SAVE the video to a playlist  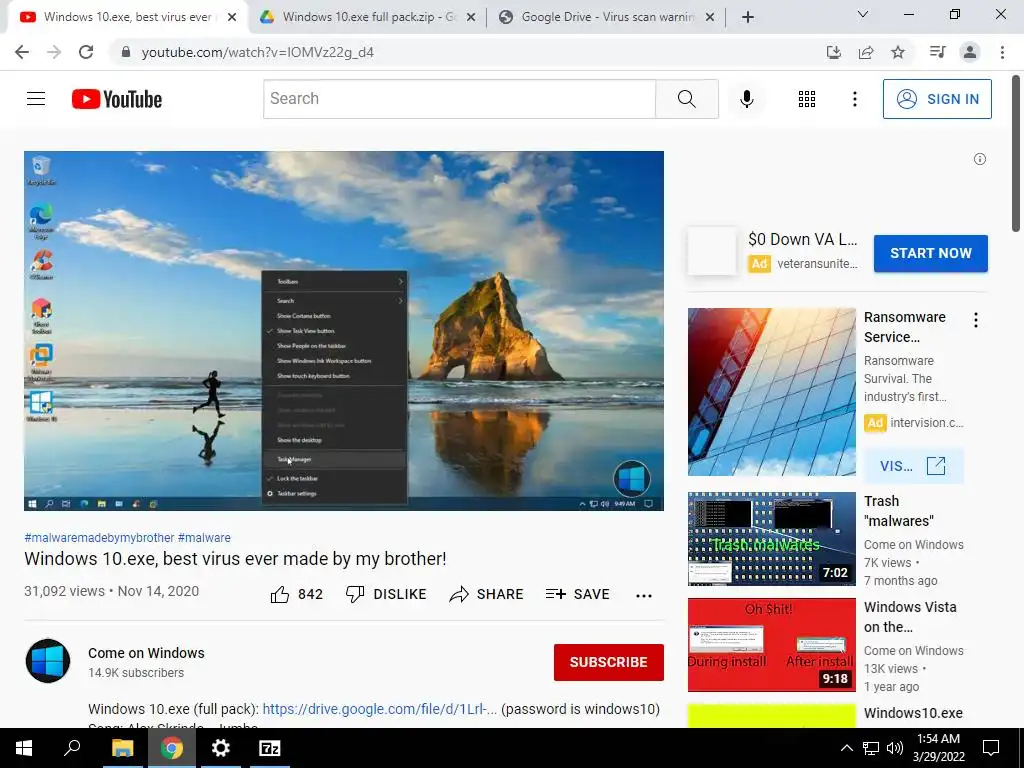(x=577, y=594)
